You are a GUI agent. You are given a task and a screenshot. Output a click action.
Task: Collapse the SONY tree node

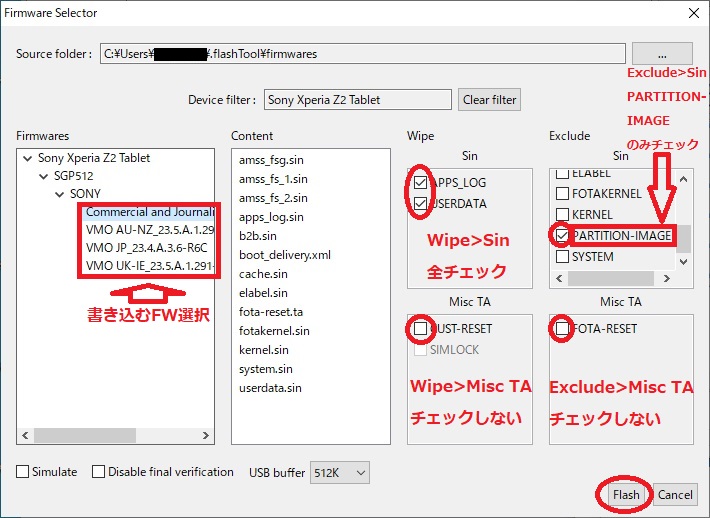point(59,194)
